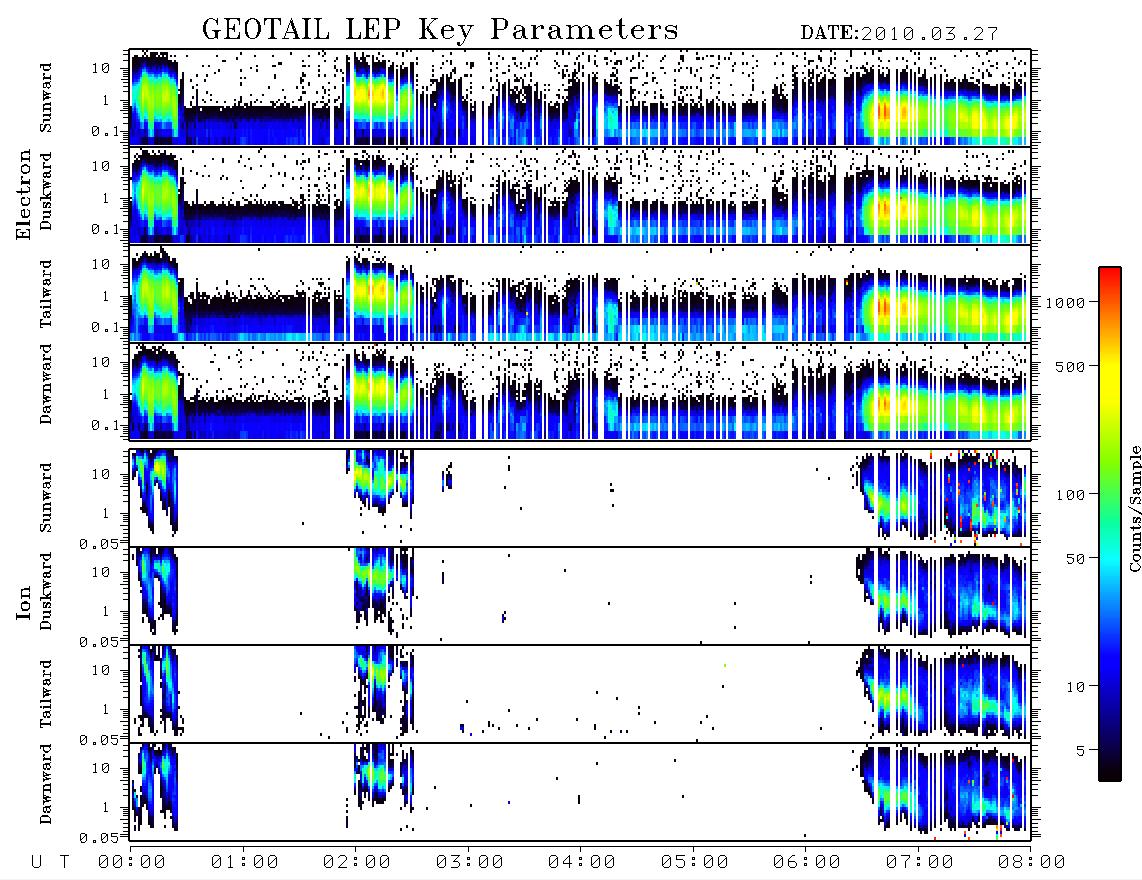Screen dimensions: 1142x880
Task: Click the "07:00" time tick label
Action: (x=920, y=862)
